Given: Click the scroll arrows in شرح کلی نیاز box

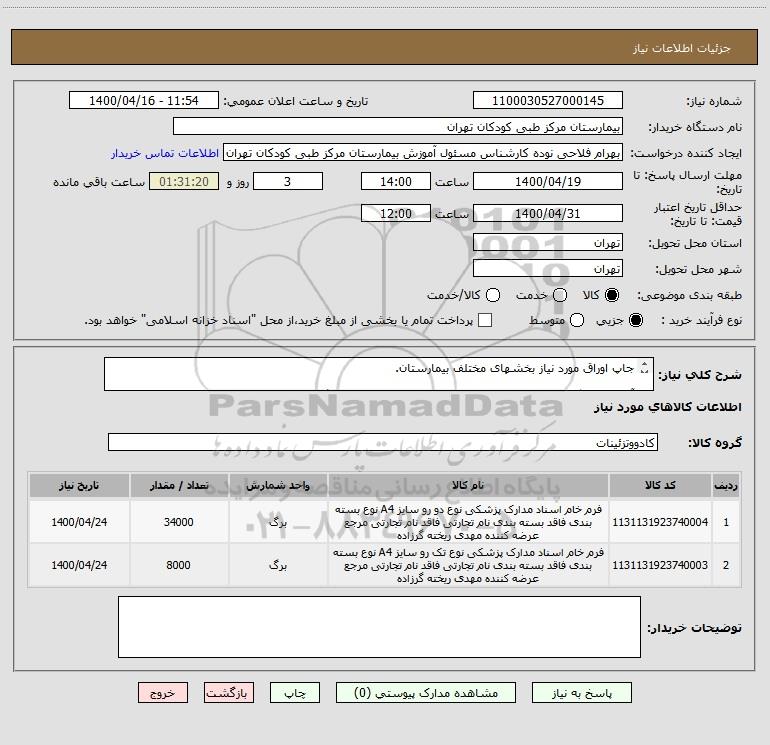Looking at the screenshot, I should coord(644,367).
